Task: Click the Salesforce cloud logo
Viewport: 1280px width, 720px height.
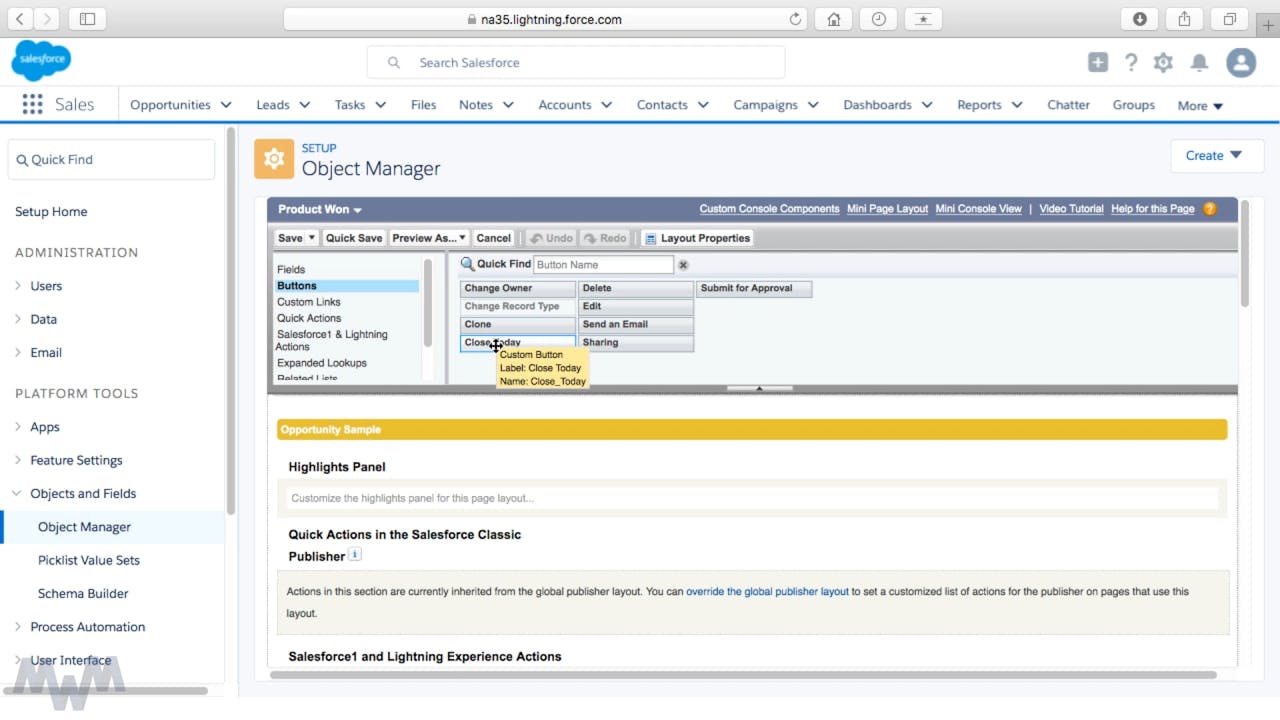Action: [41, 61]
